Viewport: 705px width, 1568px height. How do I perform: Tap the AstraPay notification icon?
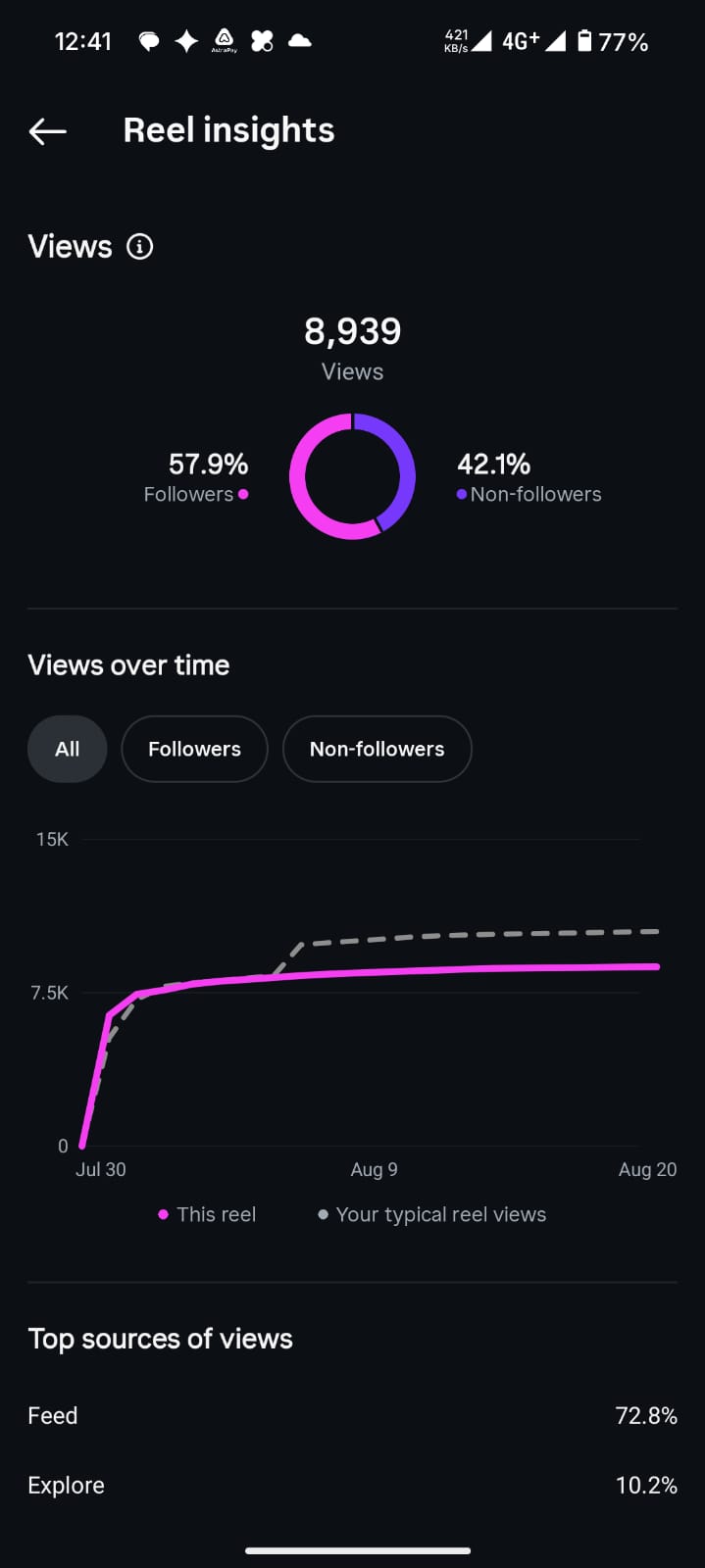[225, 41]
